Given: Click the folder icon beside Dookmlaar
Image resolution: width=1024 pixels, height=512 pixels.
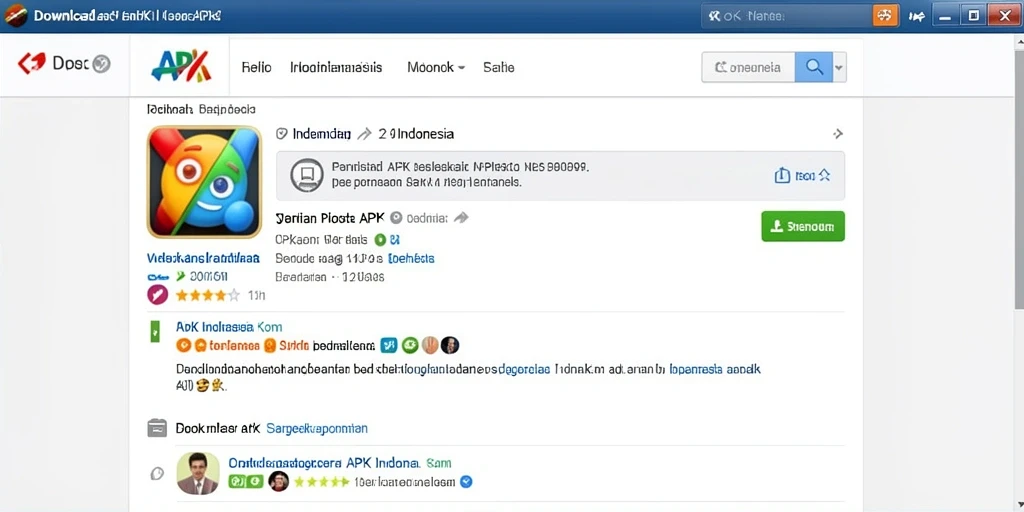Looking at the screenshot, I should coord(157,428).
